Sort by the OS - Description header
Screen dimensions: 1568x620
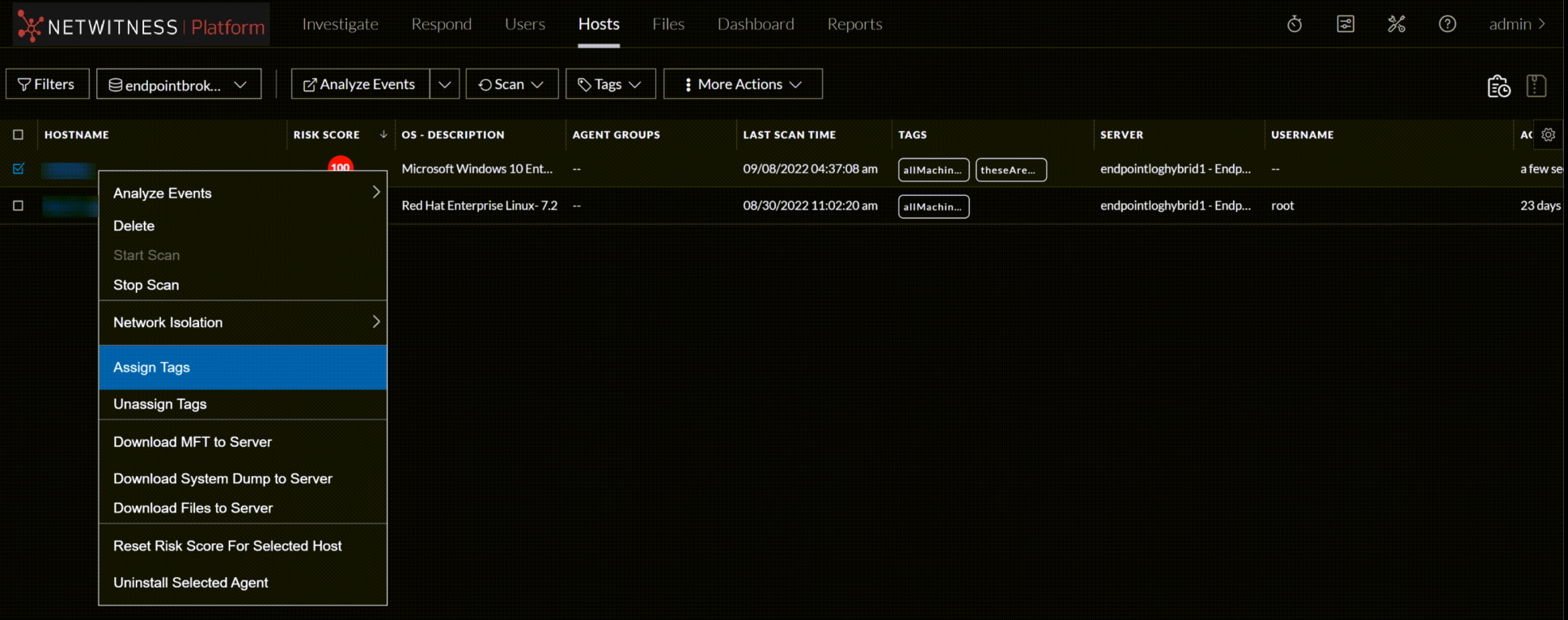(x=453, y=135)
